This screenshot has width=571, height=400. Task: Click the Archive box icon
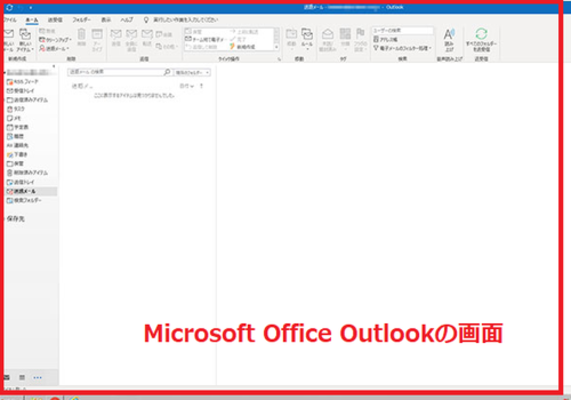point(97,34)
